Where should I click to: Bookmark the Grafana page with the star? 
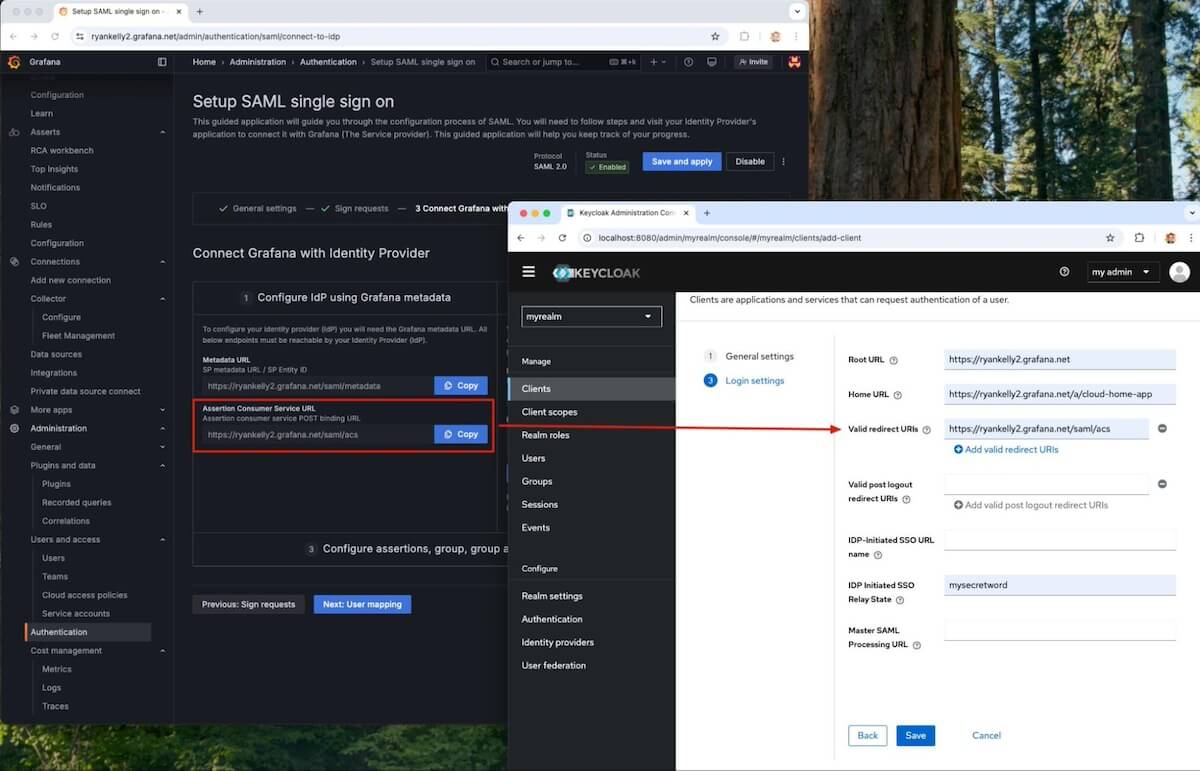715,36
